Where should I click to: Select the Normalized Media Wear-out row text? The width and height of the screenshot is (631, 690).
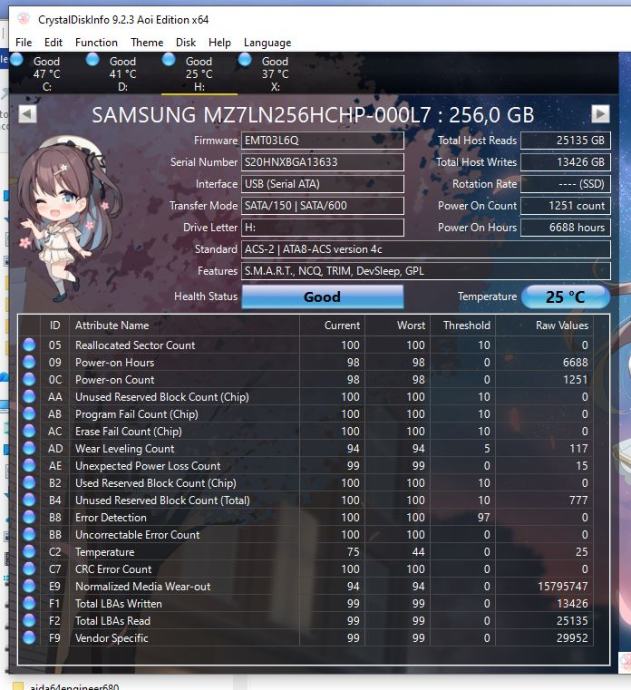point(143,587)
